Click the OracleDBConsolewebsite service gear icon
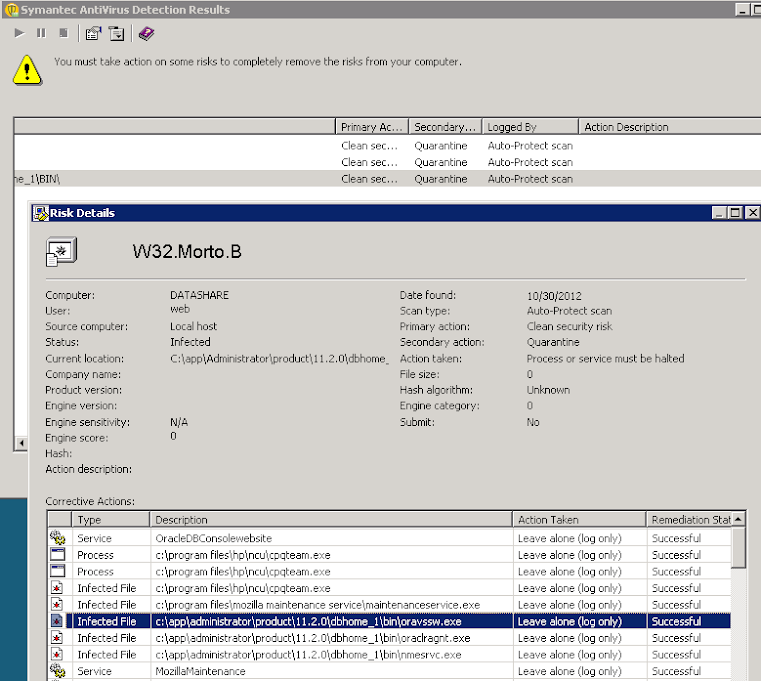 [57, 538]
